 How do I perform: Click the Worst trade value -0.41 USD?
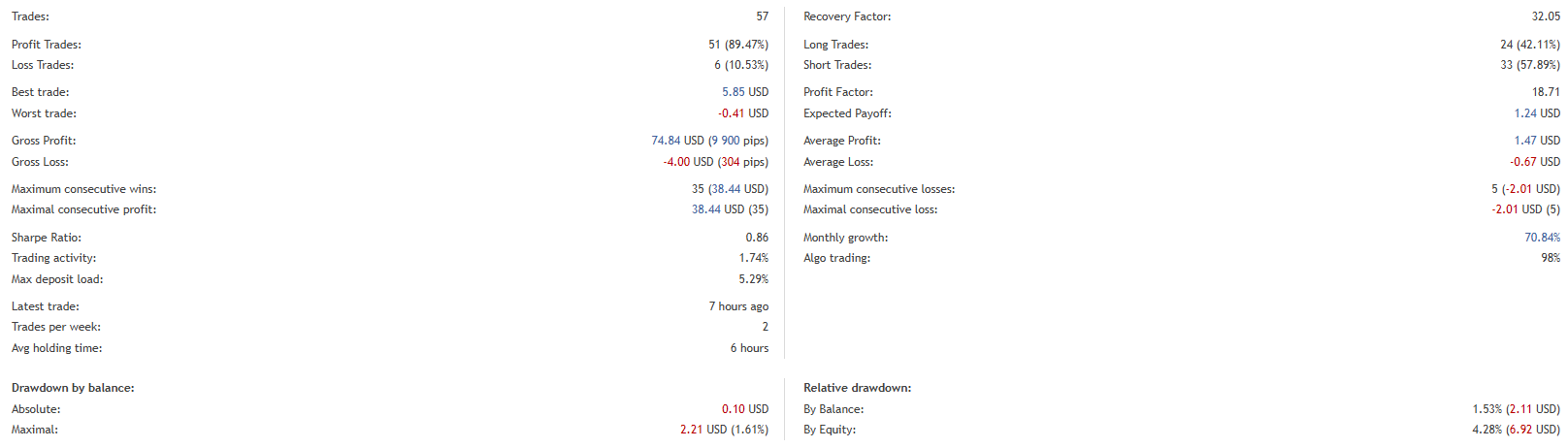[742, 113]
